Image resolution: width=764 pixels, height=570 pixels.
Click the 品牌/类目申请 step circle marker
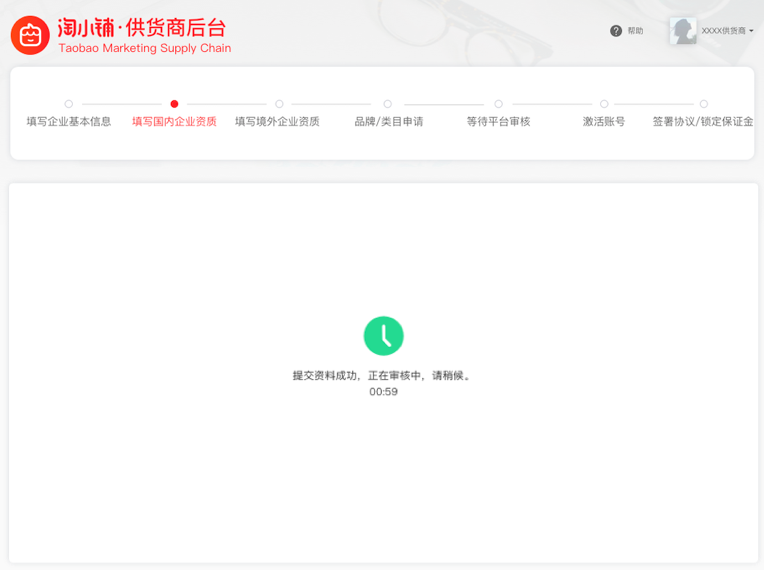click(x=388, y=104)
